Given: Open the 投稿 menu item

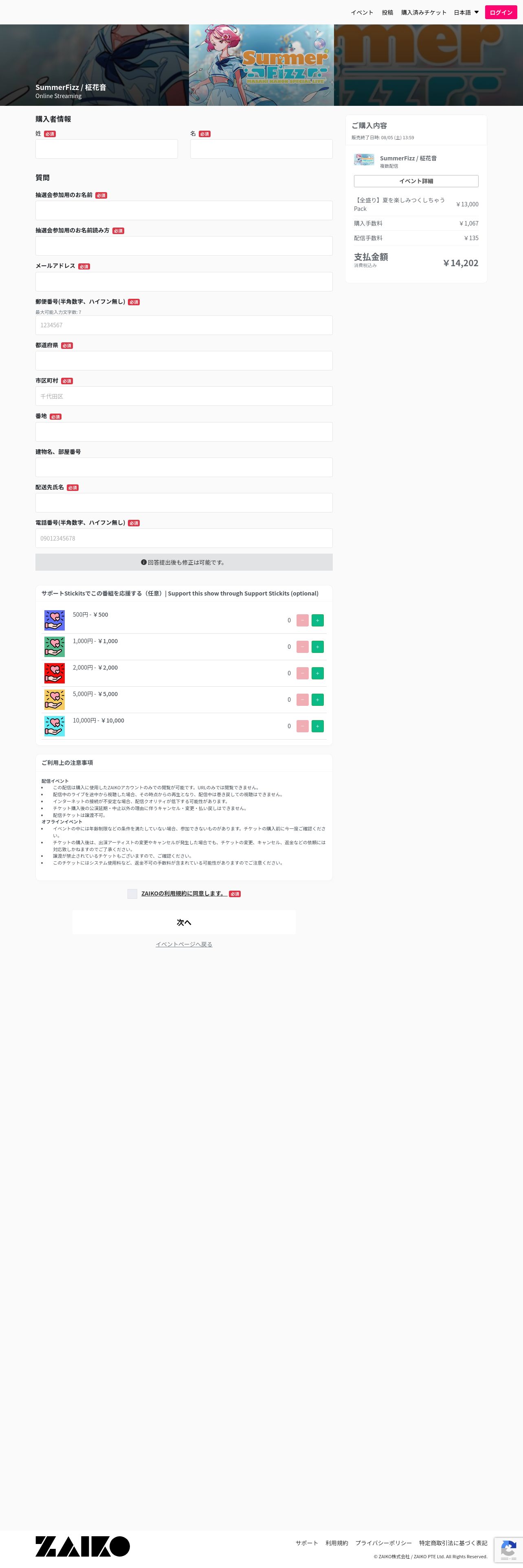Looking at the screenshot, I should (387, 12).
